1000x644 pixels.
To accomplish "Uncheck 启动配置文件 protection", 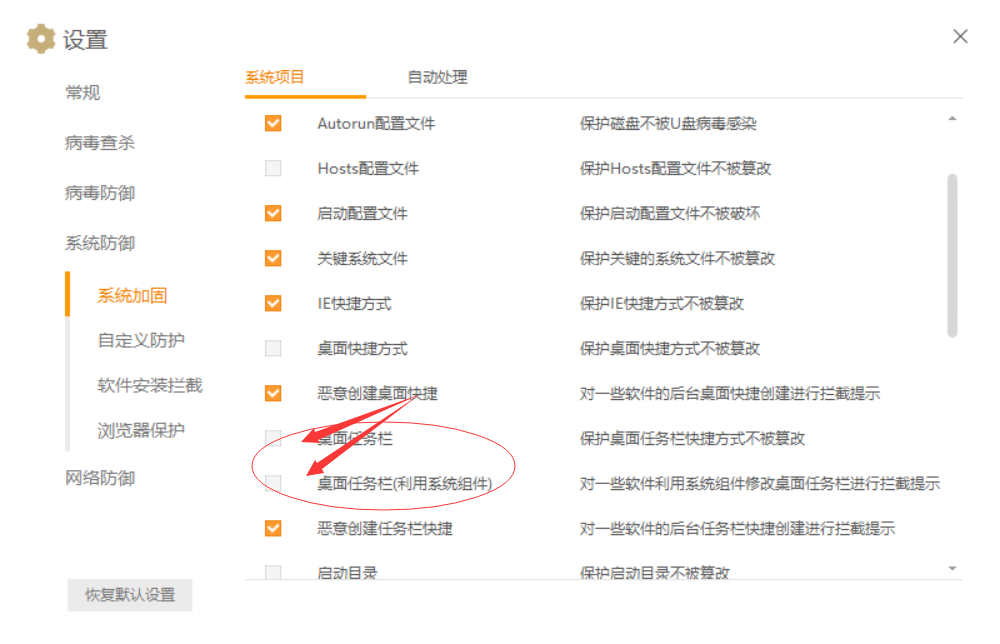I will coord(272,213).
